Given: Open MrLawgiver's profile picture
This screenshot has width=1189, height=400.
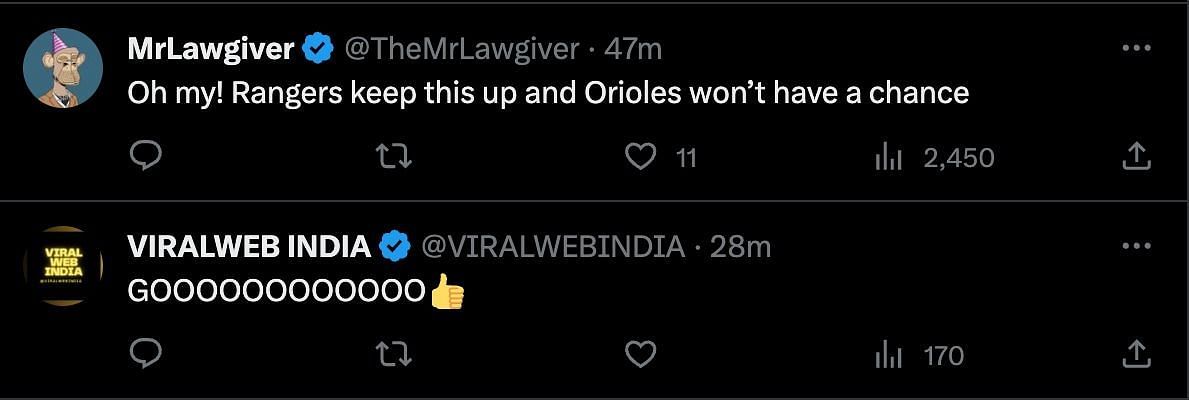Looking at the screenshot, I should click(63, 68).
